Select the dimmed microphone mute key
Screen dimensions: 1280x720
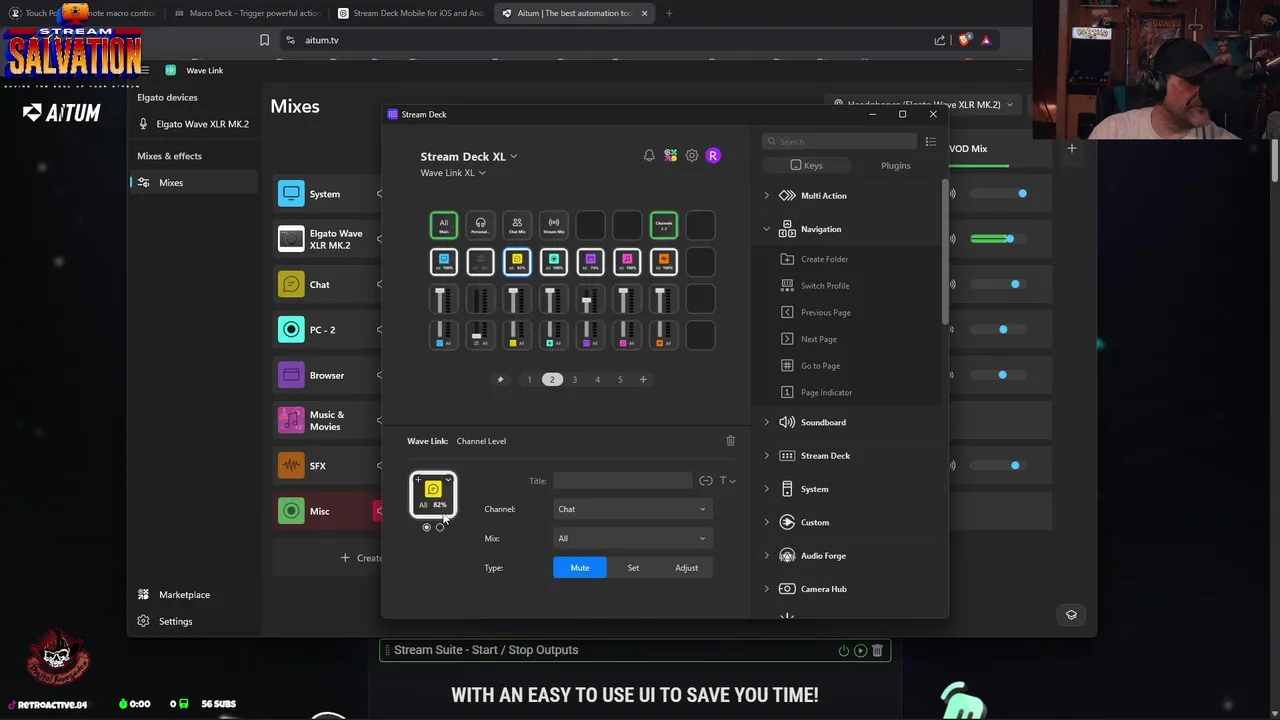click(x=480, y=262)
